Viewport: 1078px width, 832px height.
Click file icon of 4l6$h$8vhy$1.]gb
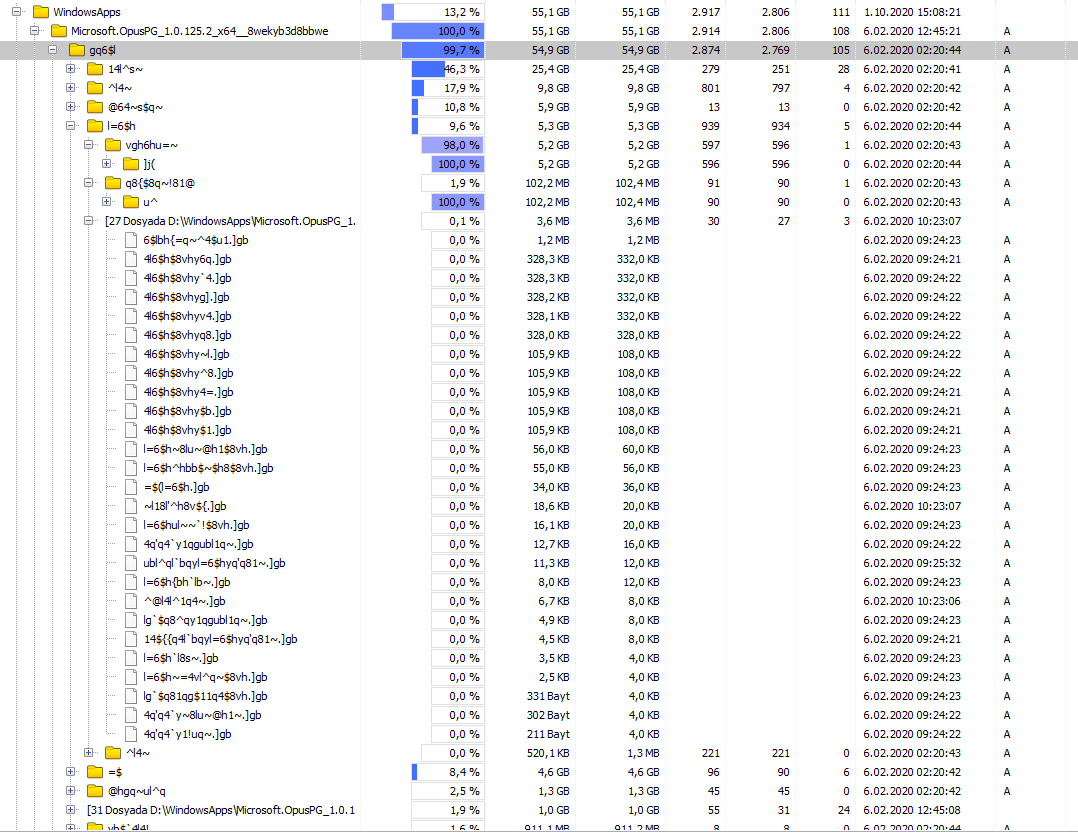tap(131, 430)
